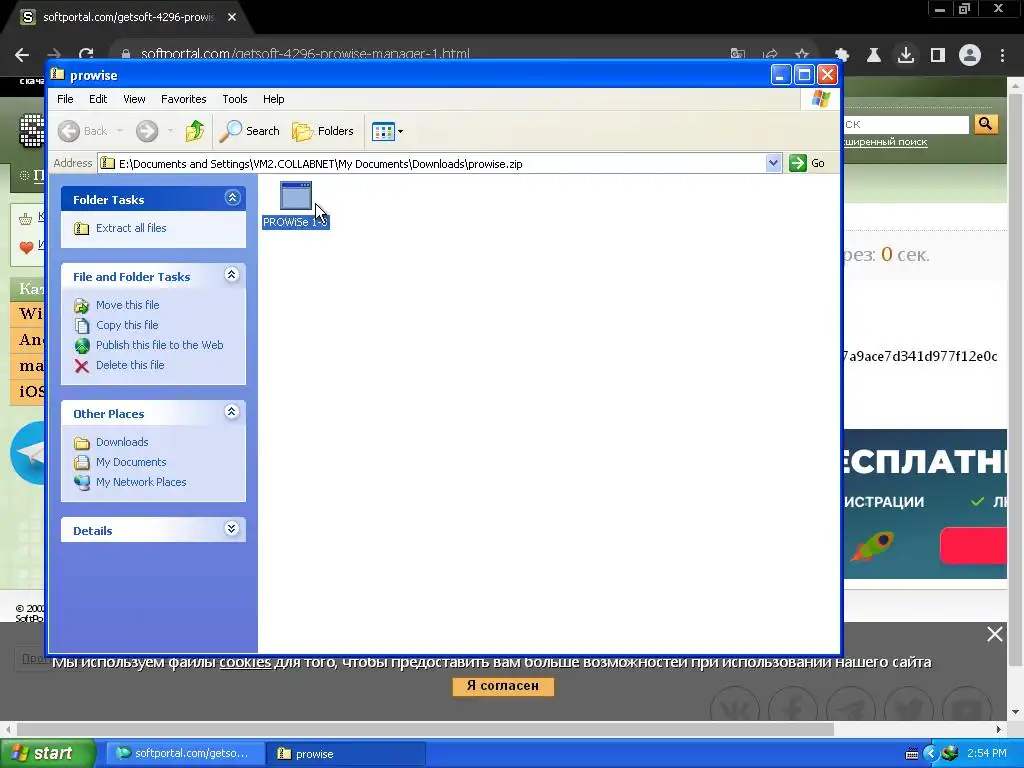This screenshot has width=1024, height=768.
Task: Expand the Details panel
Action: [232, 529]
